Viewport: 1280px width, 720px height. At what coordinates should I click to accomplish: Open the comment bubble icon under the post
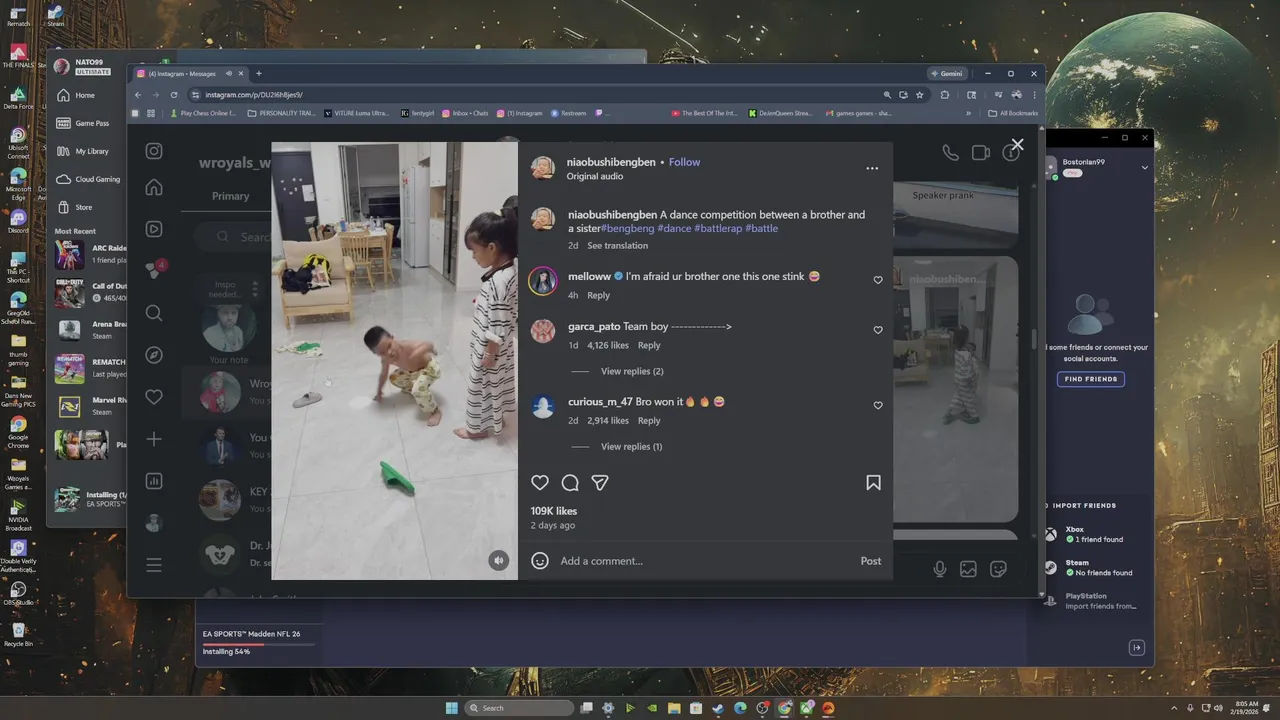point(570,483)
